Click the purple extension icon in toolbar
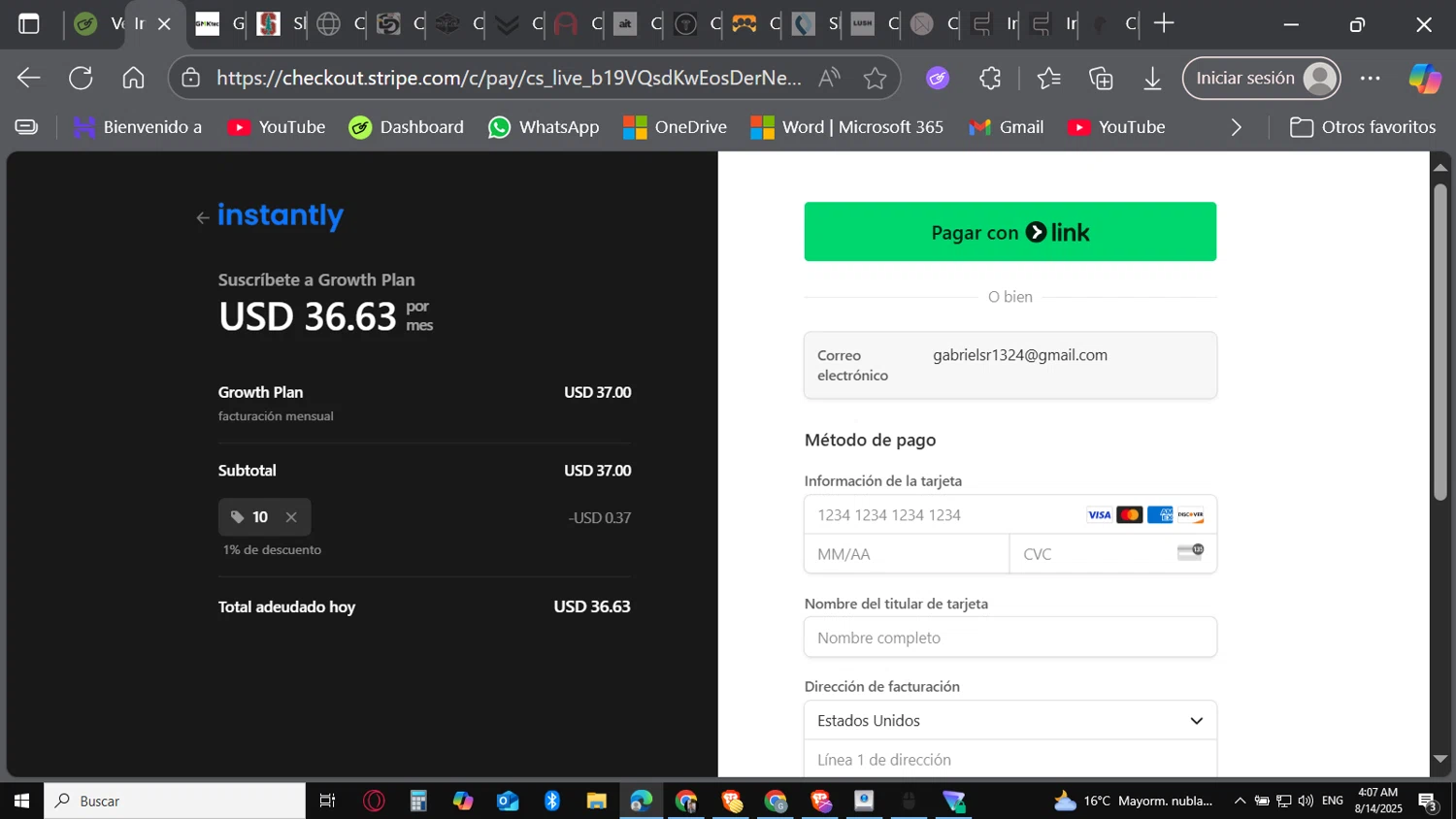Screen dimensions: 1456x819 click(x=938, y=79)
